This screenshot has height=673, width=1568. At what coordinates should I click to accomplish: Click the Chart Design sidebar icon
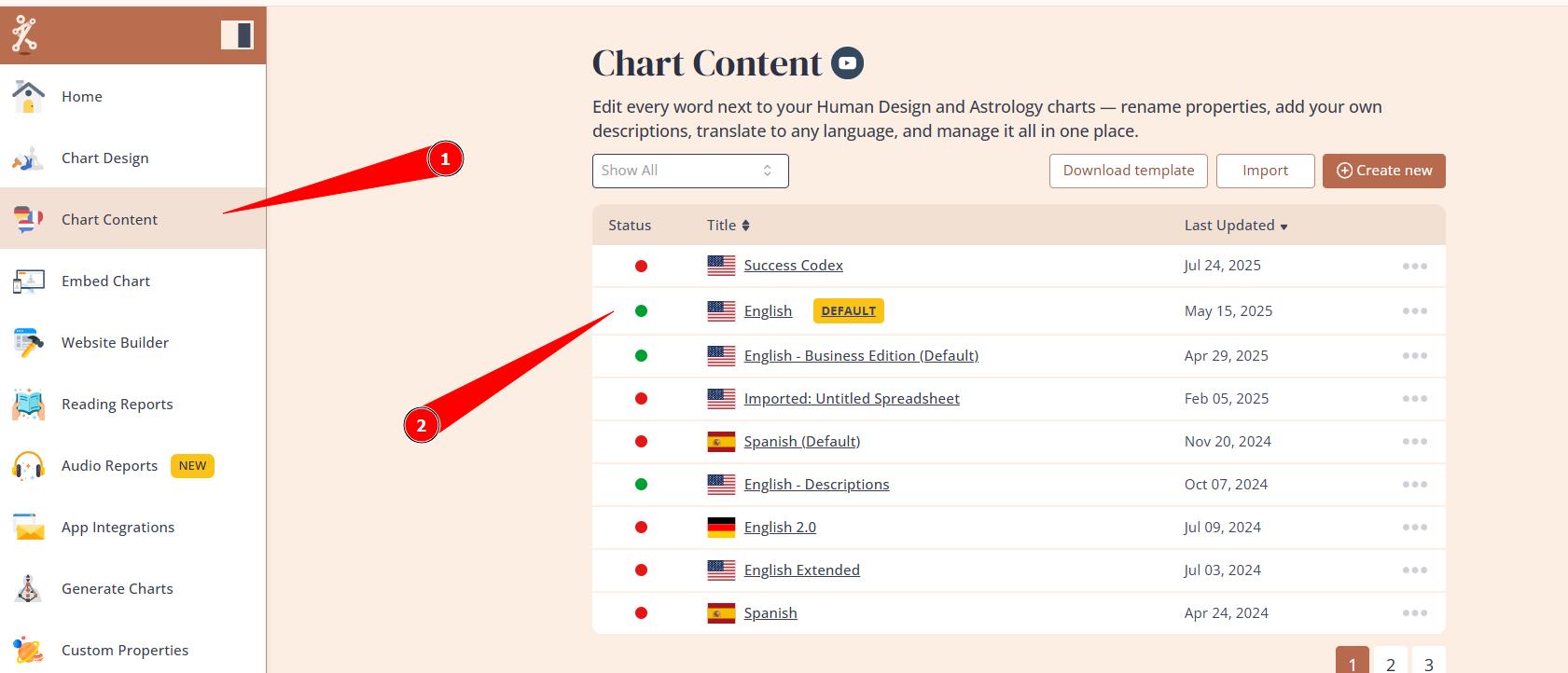28,158
